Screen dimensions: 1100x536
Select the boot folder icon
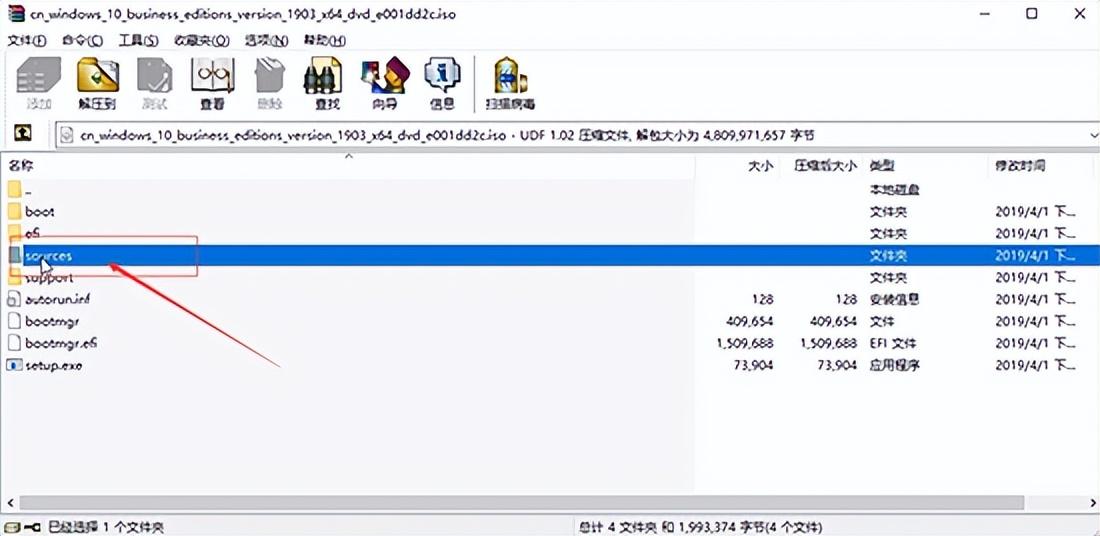pyautogui.click(x=15, y=211)
